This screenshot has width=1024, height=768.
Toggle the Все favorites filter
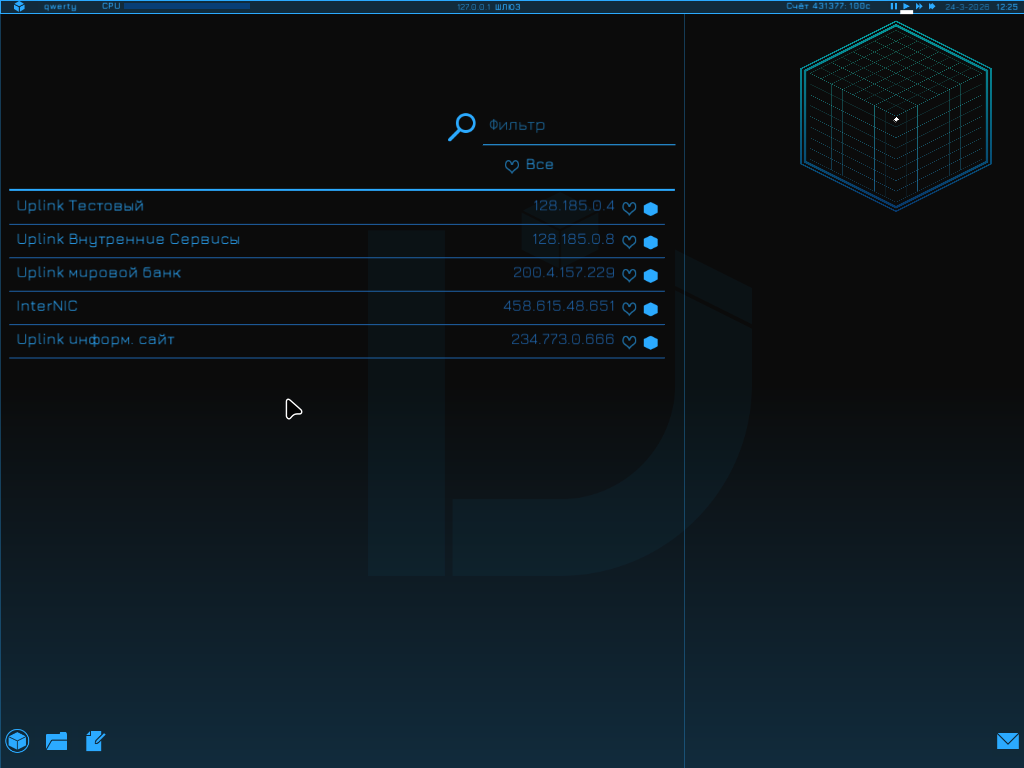(x=529, y=165)
